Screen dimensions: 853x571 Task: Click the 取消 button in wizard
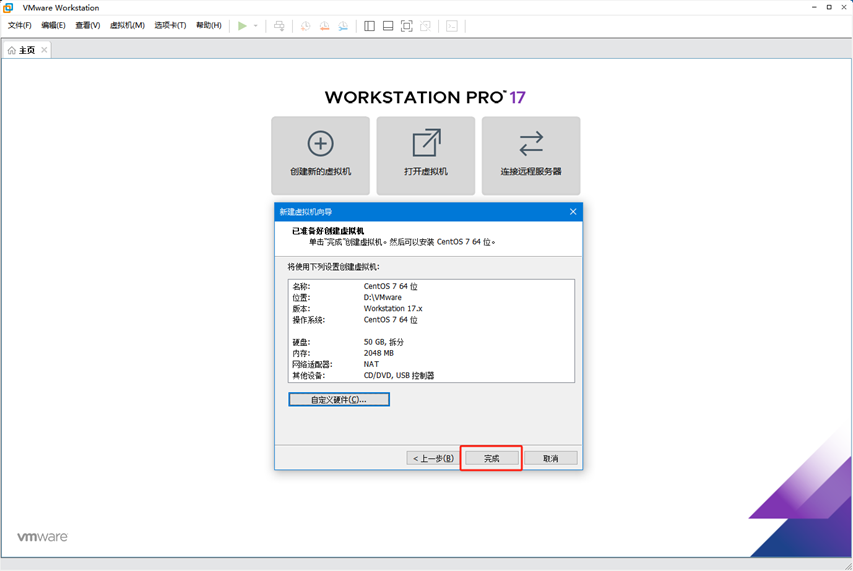551,458
